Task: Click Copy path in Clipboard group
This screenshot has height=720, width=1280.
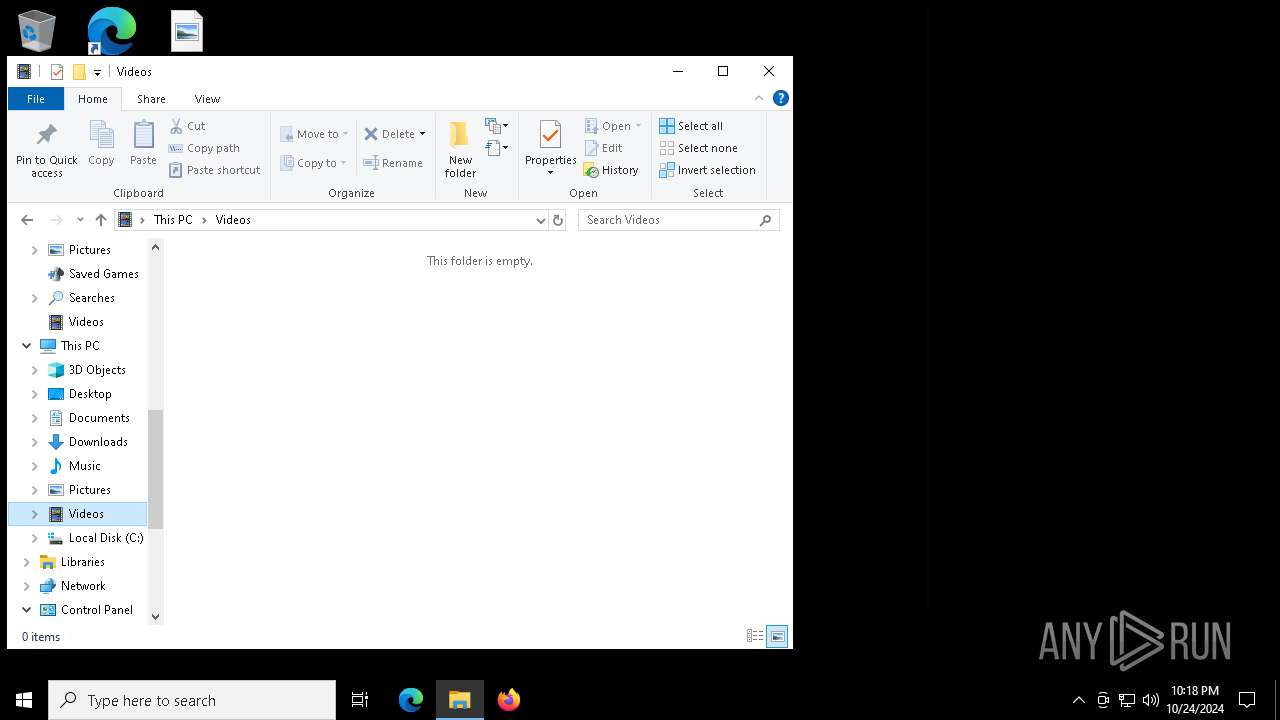Action: pos(204,148)
